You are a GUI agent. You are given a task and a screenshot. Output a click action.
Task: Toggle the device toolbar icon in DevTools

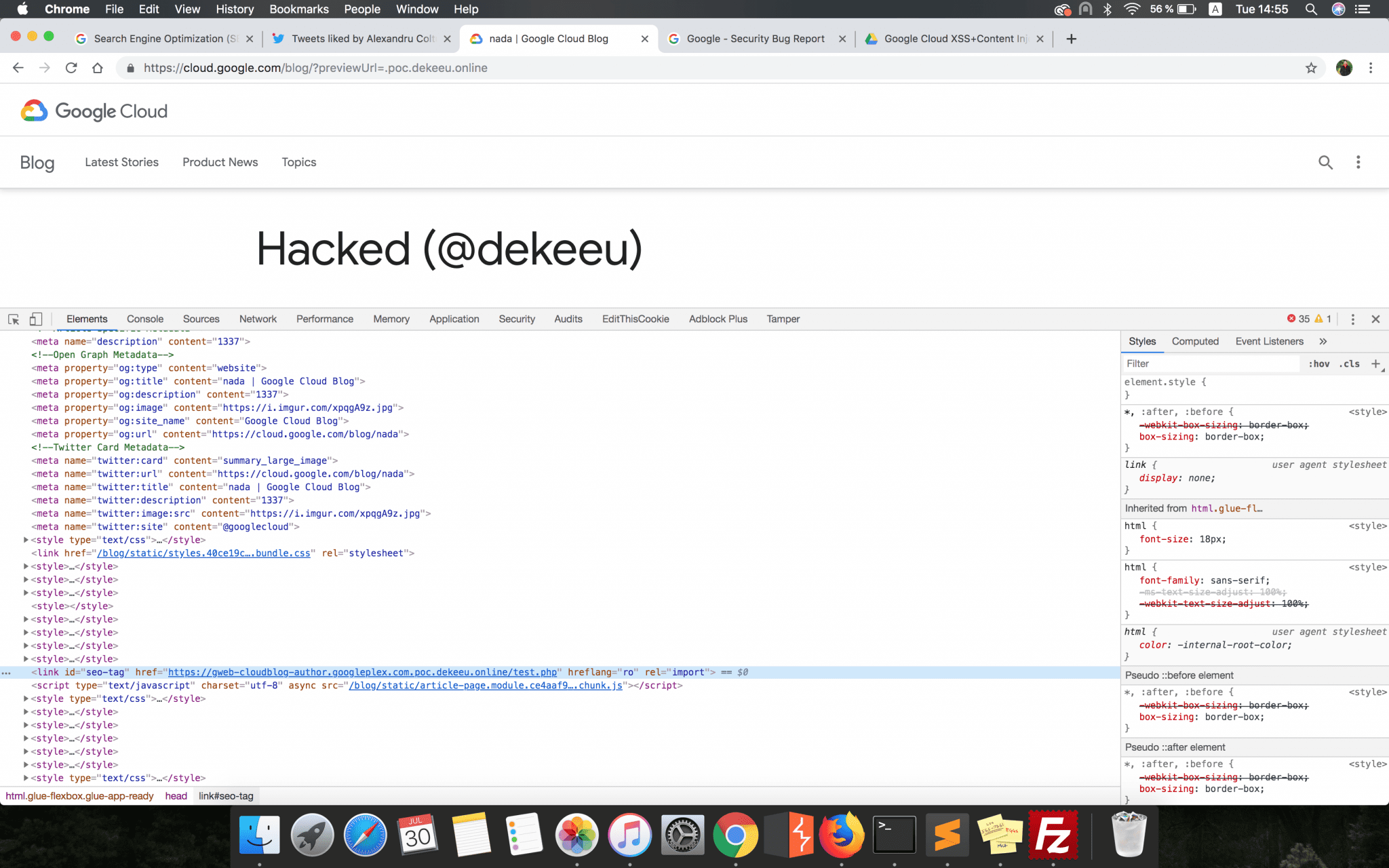(x=36, y=319)
